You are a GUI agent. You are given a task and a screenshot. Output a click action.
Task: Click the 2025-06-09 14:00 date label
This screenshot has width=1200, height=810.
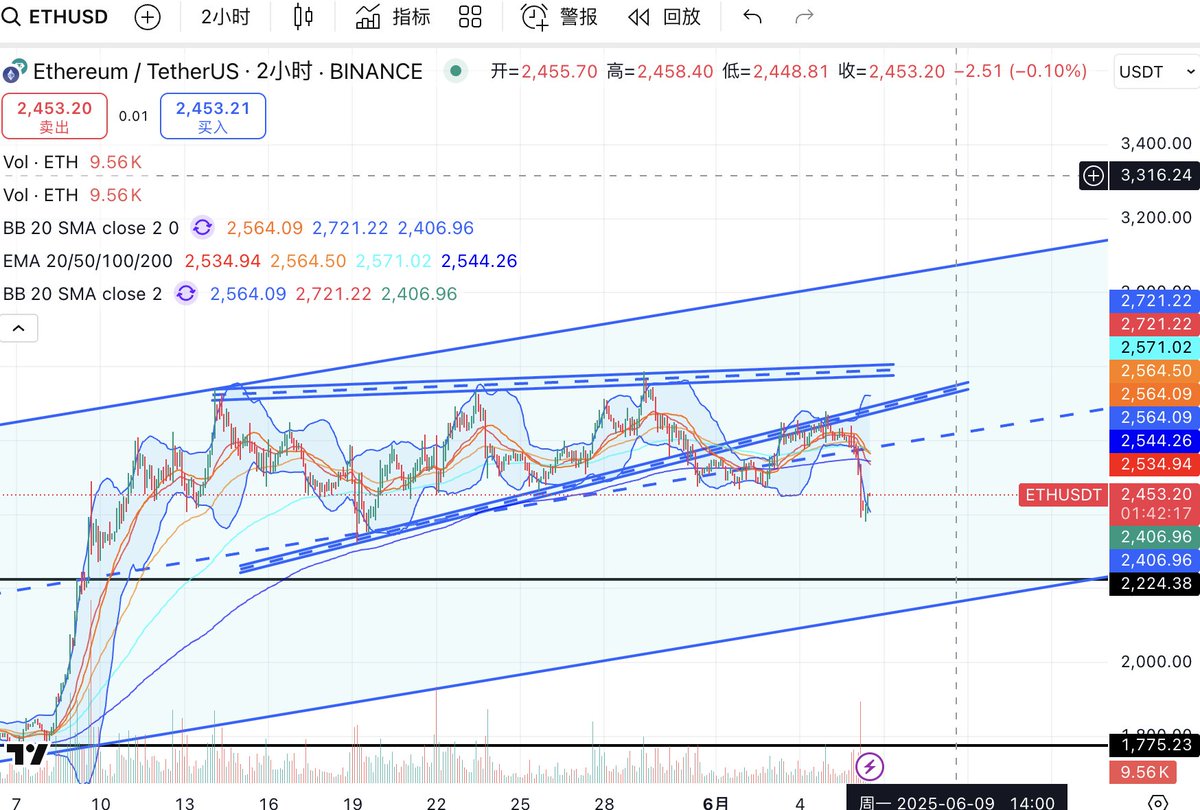pos(958,801)
